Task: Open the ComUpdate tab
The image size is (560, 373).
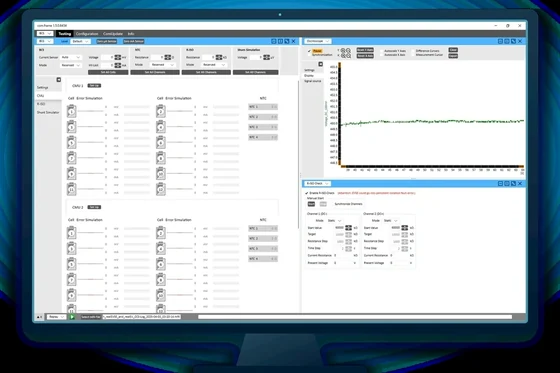Action: pyautogui.click(x=112, y=34)
